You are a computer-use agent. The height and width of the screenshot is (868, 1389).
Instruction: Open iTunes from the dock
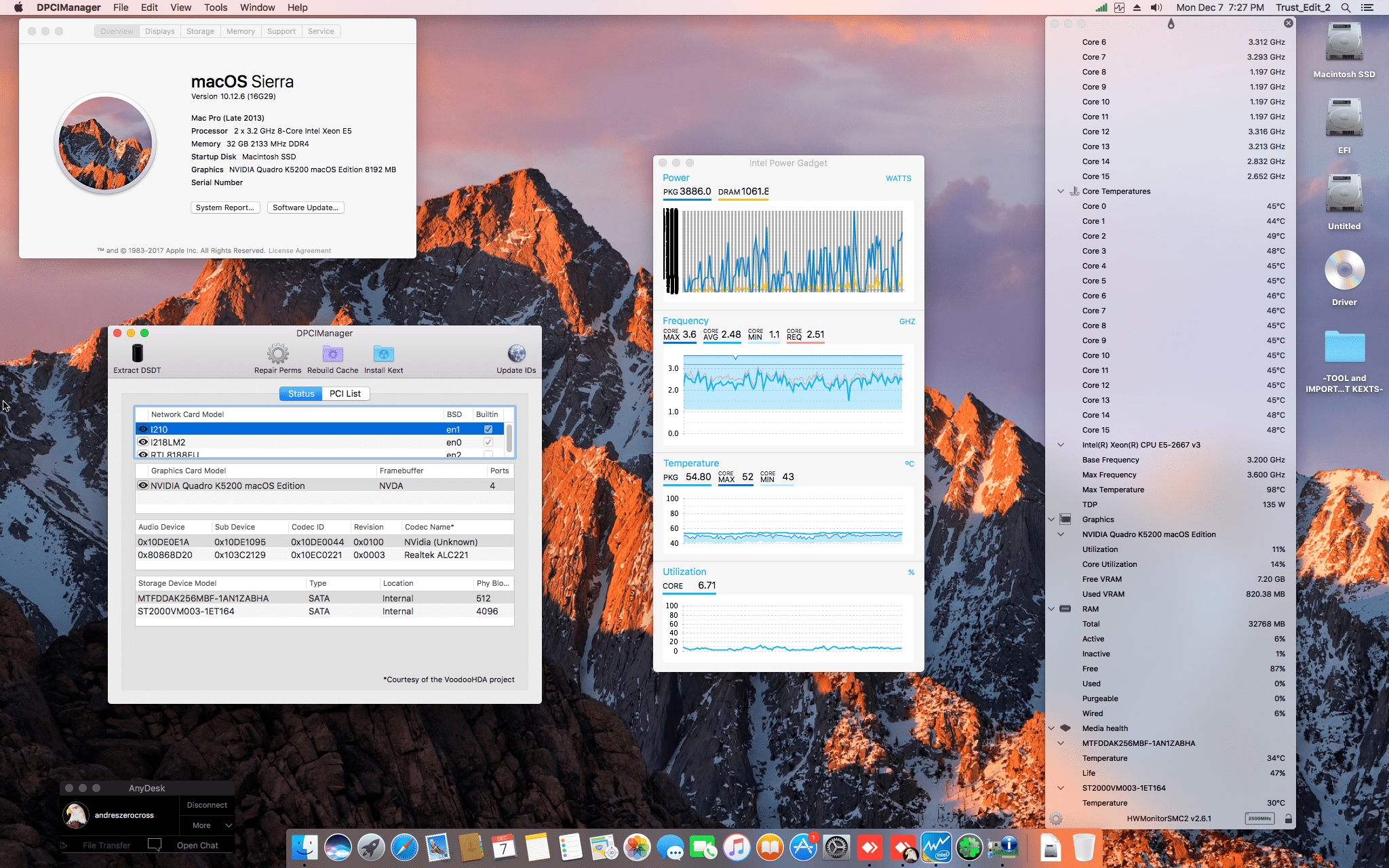coord(737,847)
